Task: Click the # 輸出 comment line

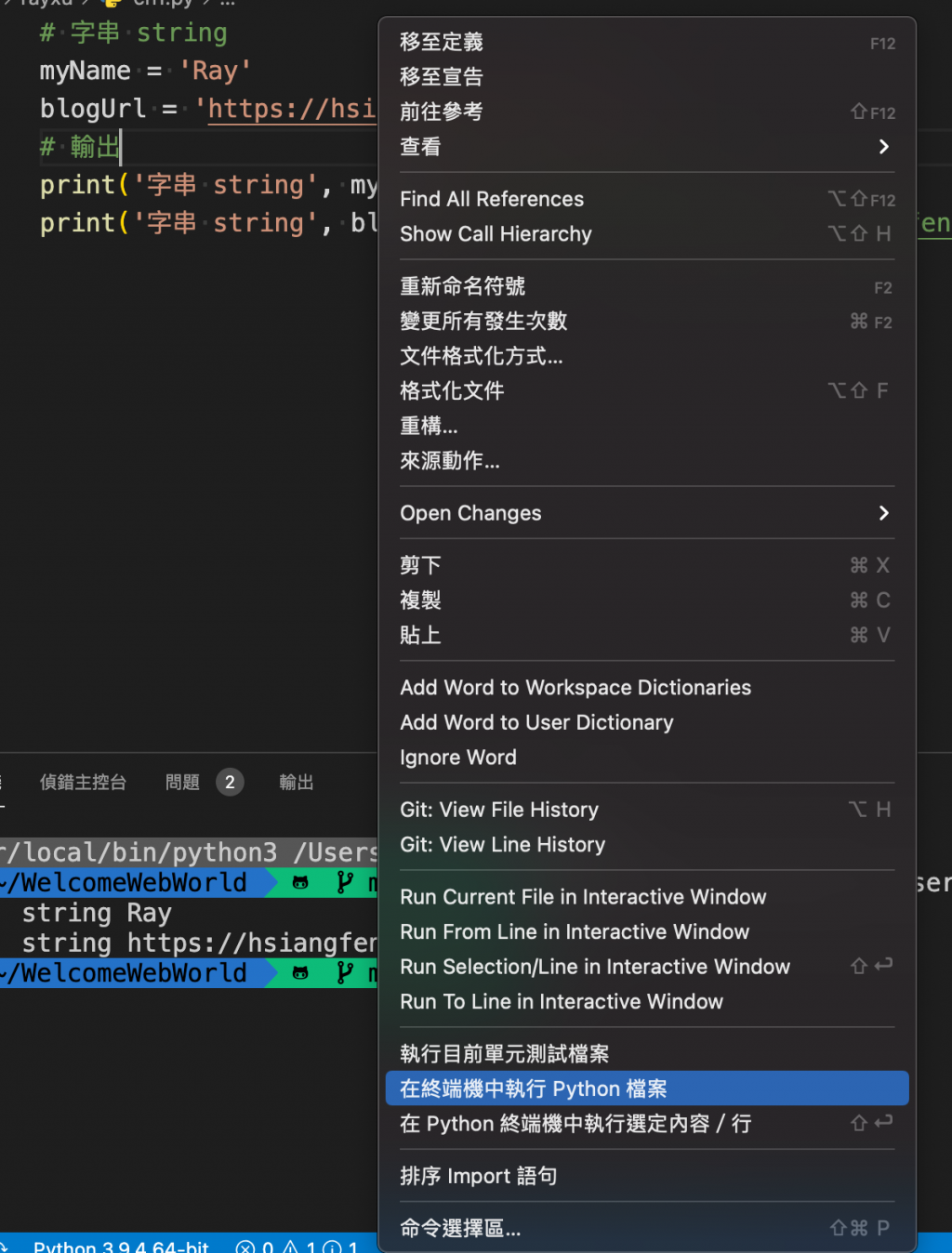Action: pyautogui.click(x=80, y=147)
